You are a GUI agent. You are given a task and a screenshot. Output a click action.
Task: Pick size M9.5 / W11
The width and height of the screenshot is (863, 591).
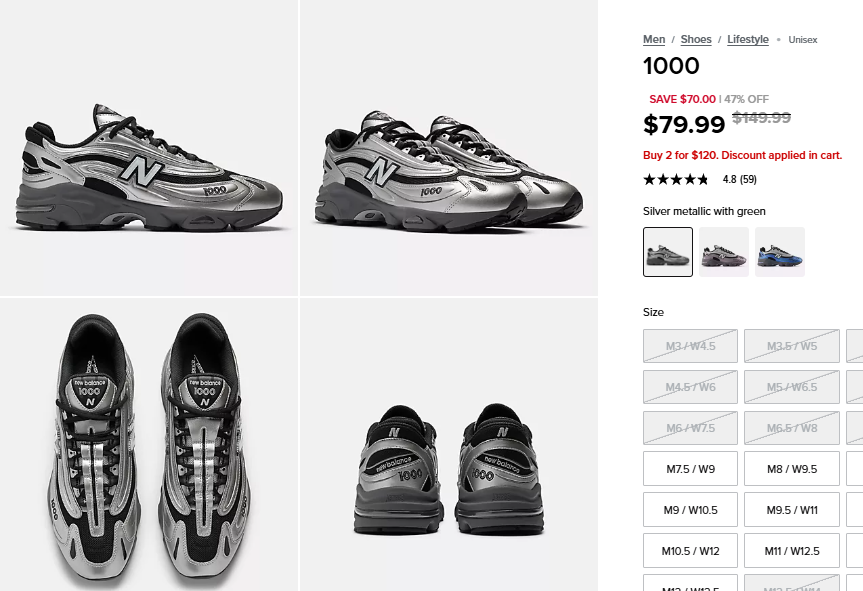pyautogui.click(x=792, y=510)
